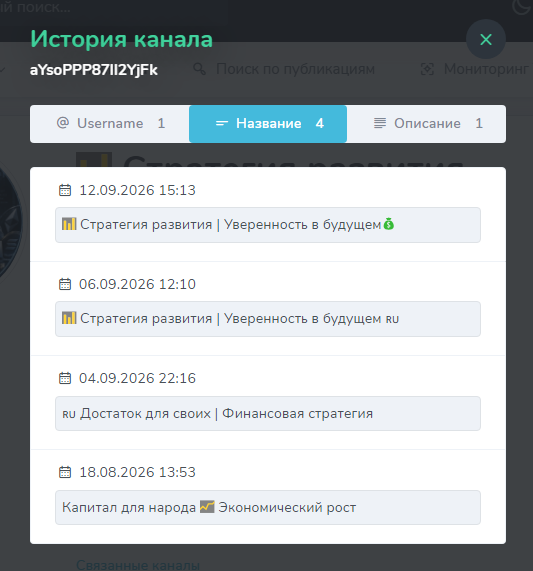Viewport: 533px width, 571px height.
Task: Click the calendar icon next to 04.09.2026 22:16
Action: [65, 378]
